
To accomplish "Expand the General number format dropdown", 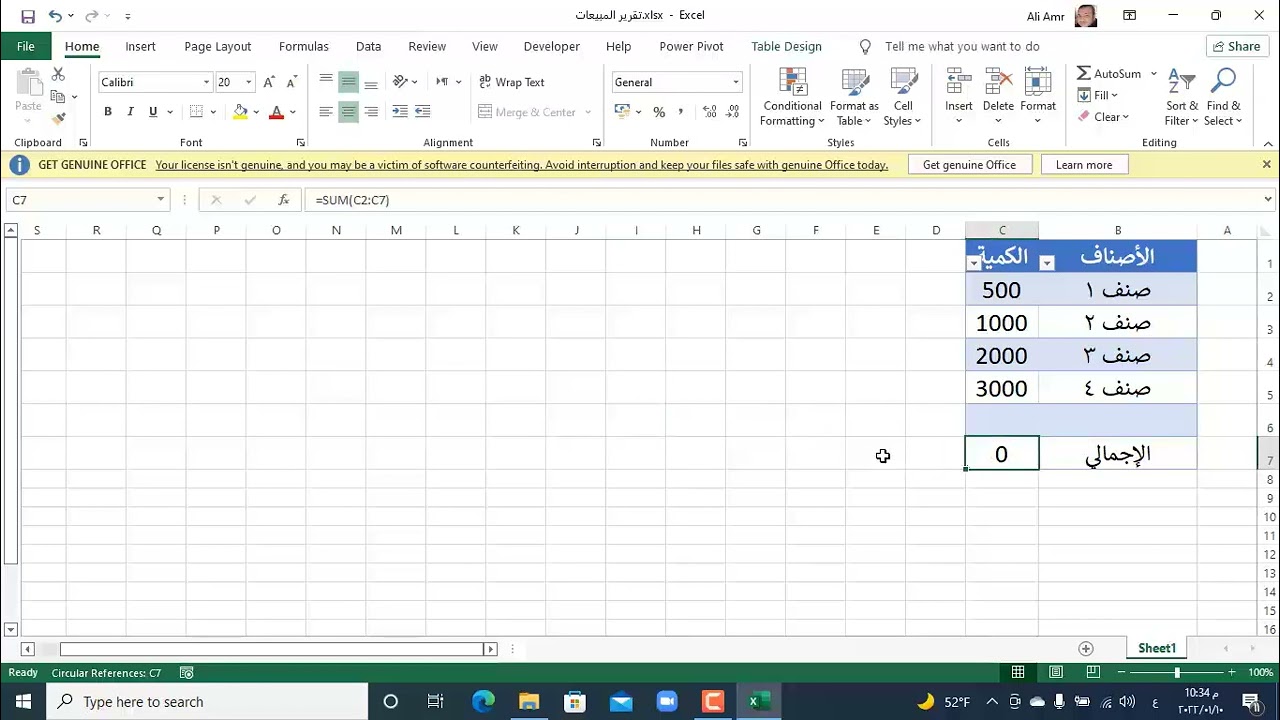I will point(736,82).
